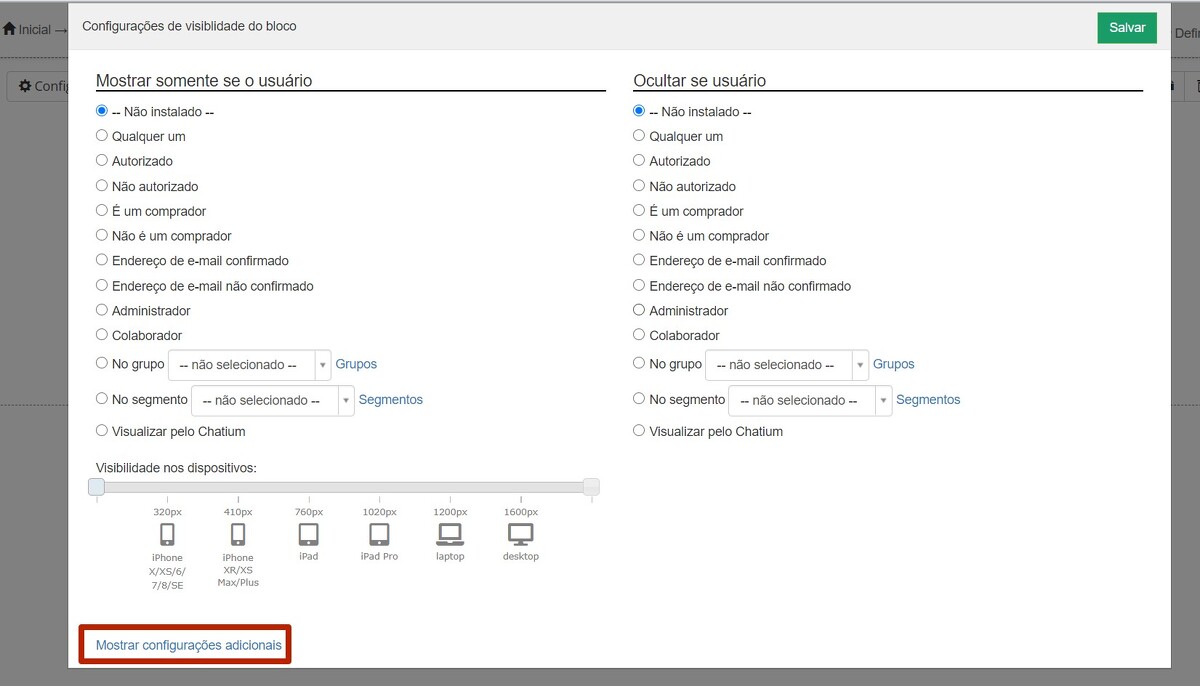This screenshot has height=686, width=1200.
Task: Click the left handle of the device visibility slider
Action: tap(96, 487)
